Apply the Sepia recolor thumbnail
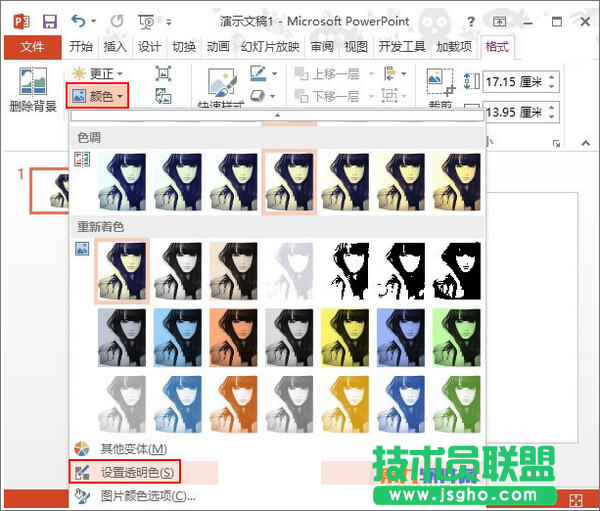600x511 pixels. tap(233, 271)
